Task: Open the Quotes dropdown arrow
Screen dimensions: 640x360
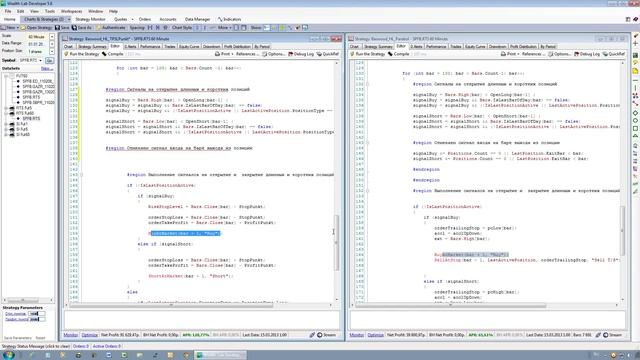Action: (x=132, y=19)
